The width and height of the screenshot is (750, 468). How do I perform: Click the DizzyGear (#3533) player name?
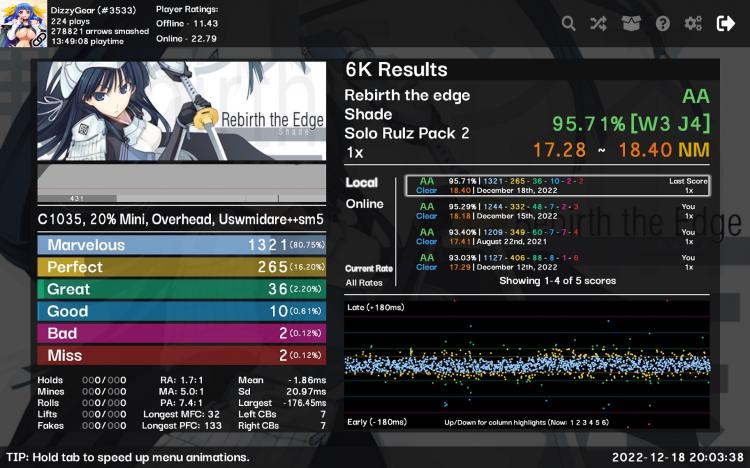pyautogui.click(x=93, y=10)
